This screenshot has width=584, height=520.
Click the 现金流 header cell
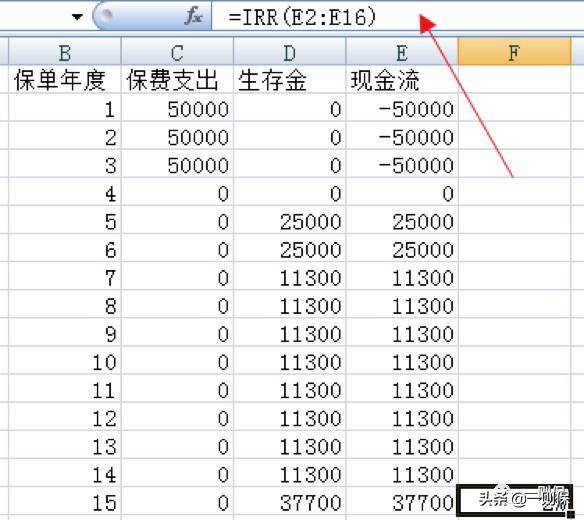402,79
